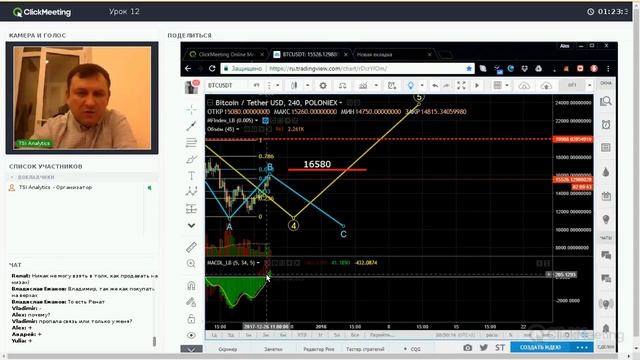Start bar replay play icon

tap(477, 85)
